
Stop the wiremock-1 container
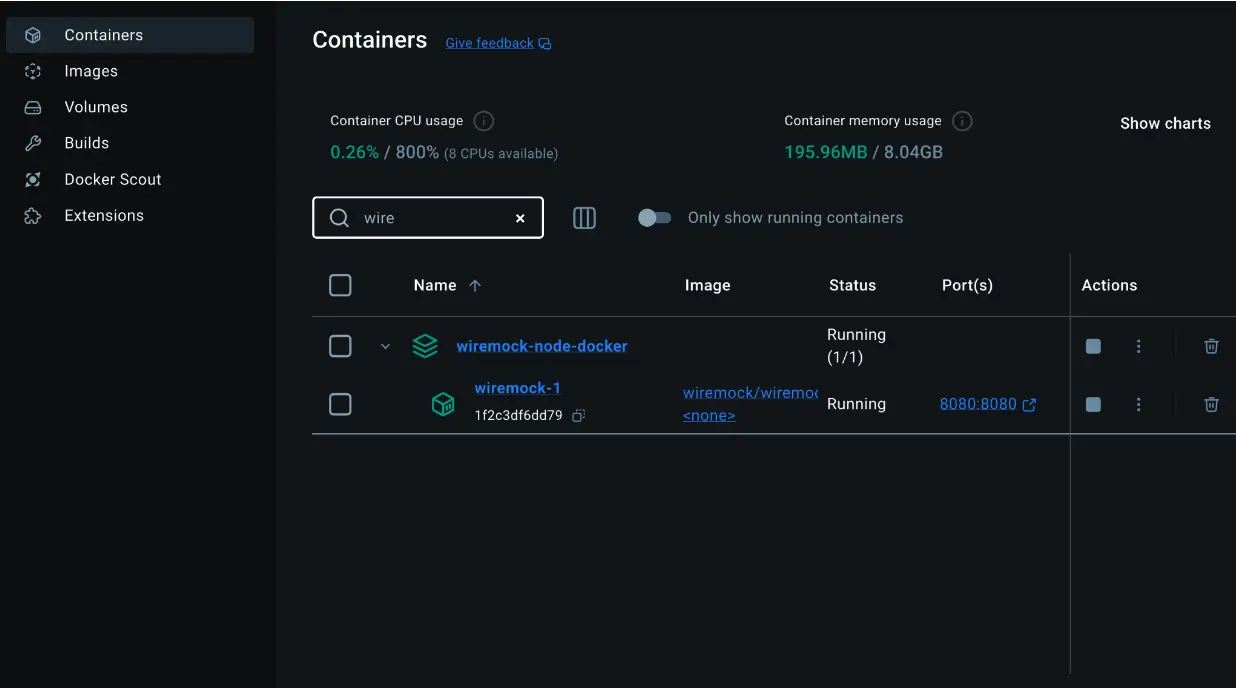(x=1092, y=404)
